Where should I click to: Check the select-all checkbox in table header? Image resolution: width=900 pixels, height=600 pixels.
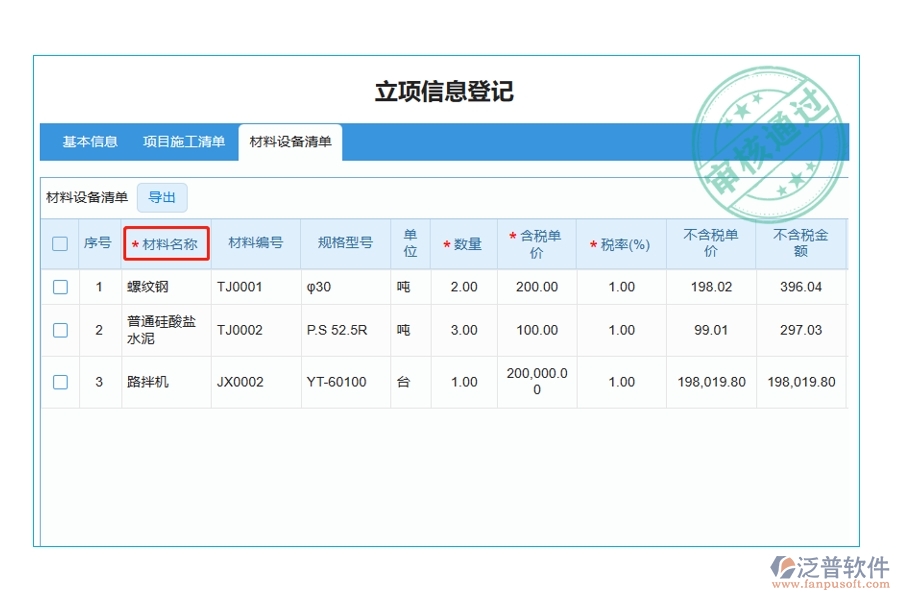(59, 243)
